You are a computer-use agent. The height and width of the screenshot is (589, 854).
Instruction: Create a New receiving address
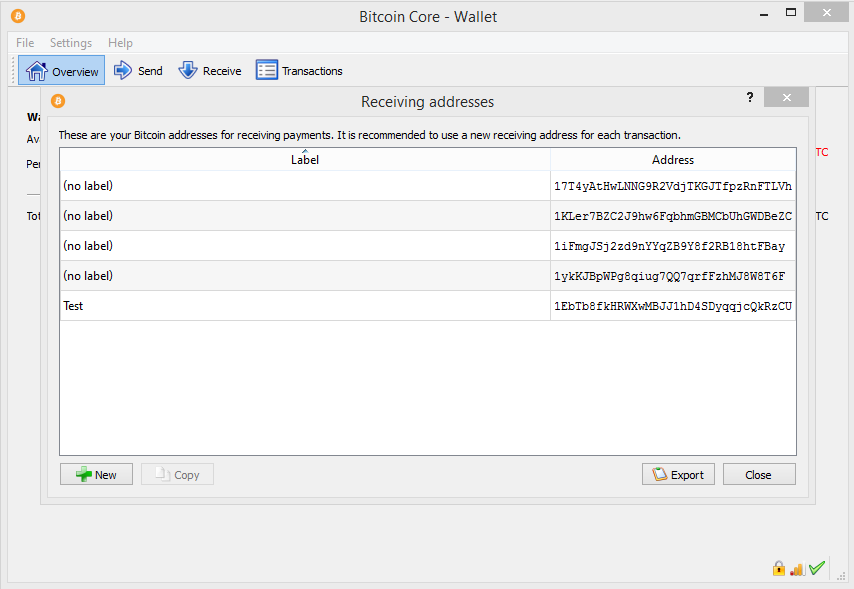96,474
